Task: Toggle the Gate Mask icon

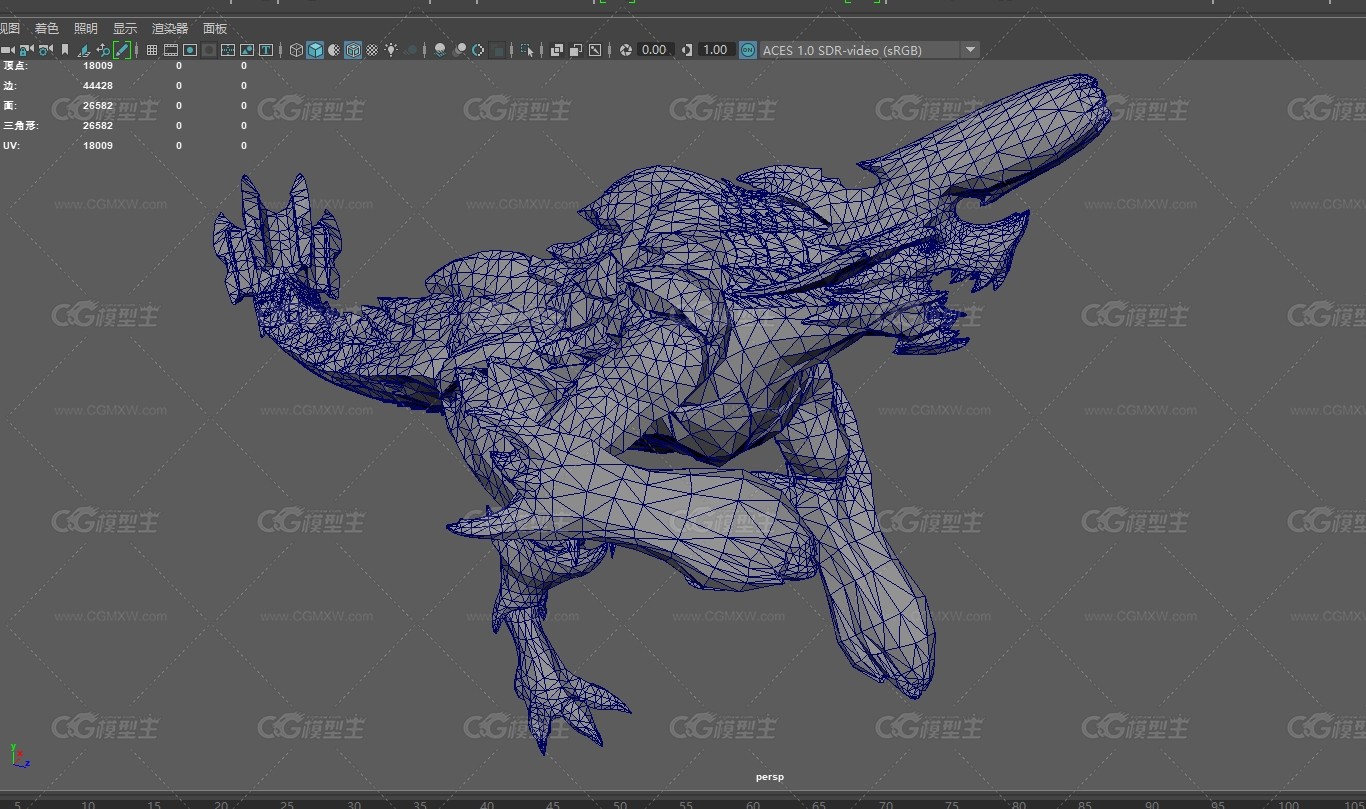Action: pyautogui.click(x=209, y=50)
